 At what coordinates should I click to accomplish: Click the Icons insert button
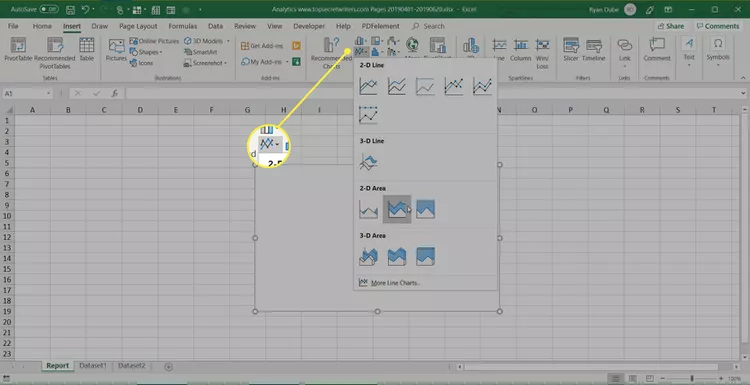(142, 63)
